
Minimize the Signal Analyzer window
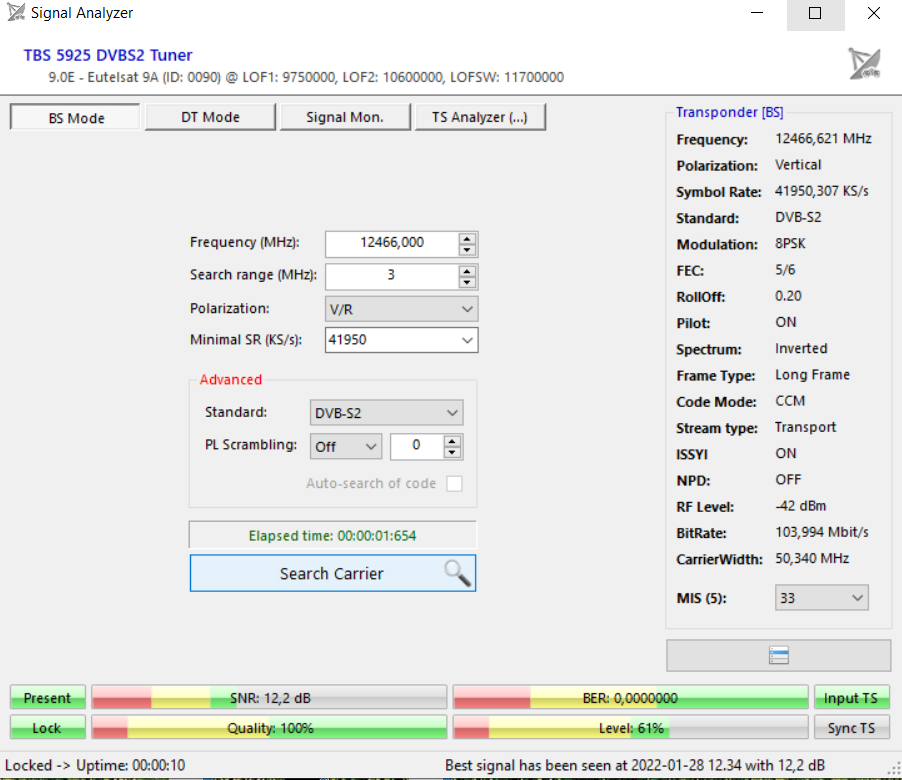point(757,13)
